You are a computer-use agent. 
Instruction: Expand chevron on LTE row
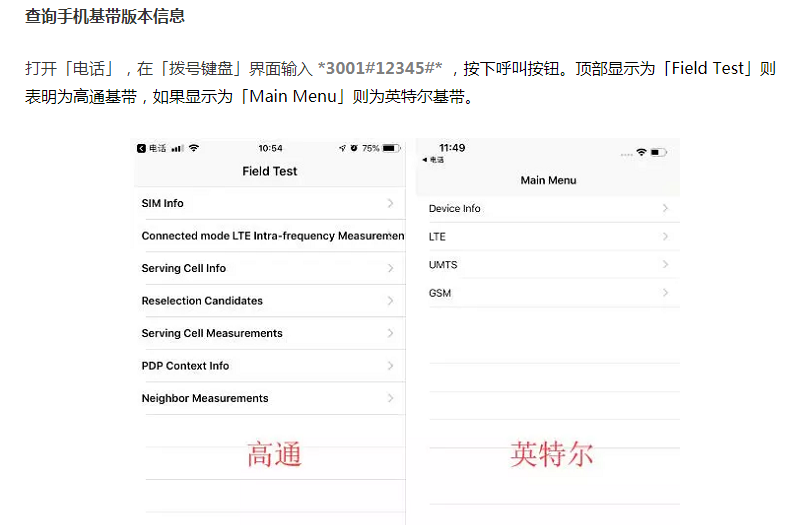665,236
